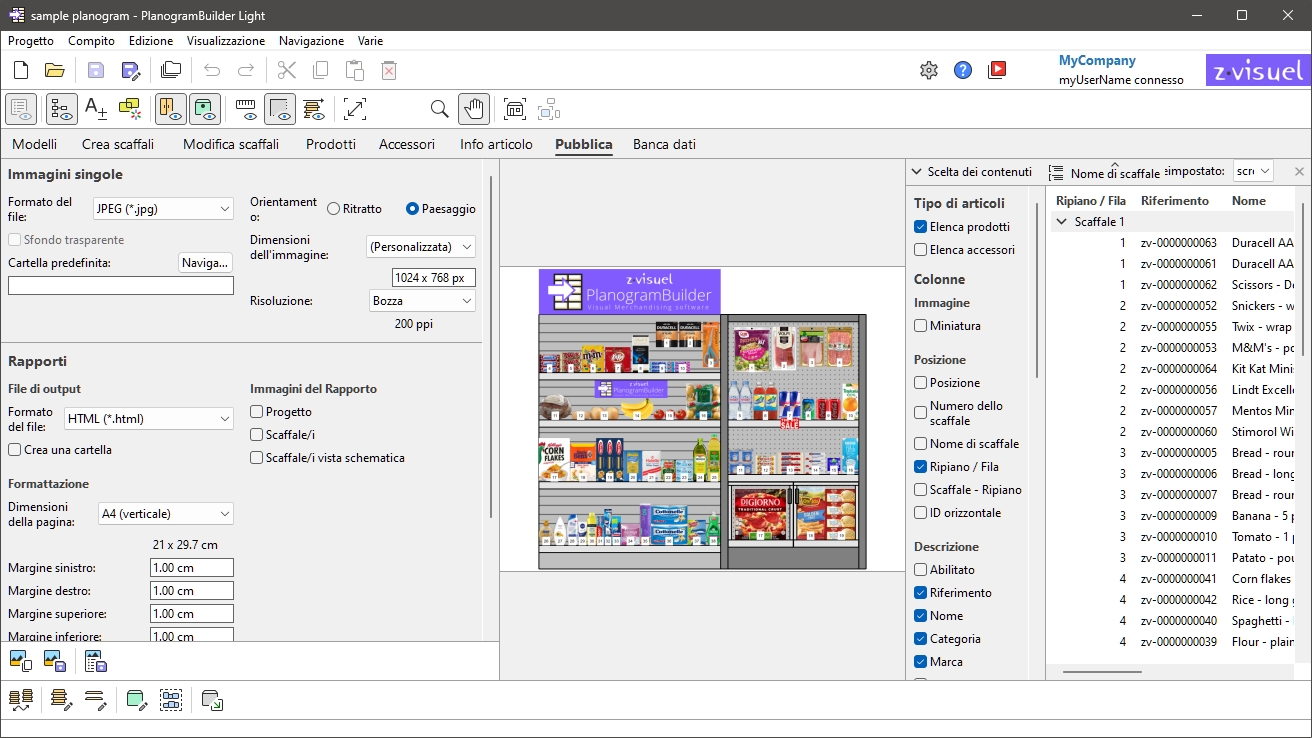This screenshot has width=1312, height=738.
Task: Uncheck the Categoria column checkbox
Action: click(921, 639)
